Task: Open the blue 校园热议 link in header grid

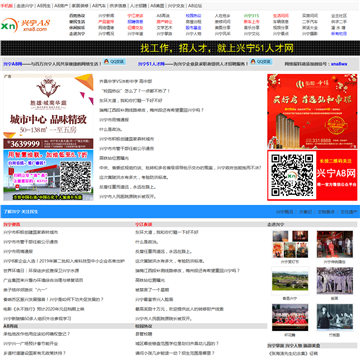Action: pos(193,16)
